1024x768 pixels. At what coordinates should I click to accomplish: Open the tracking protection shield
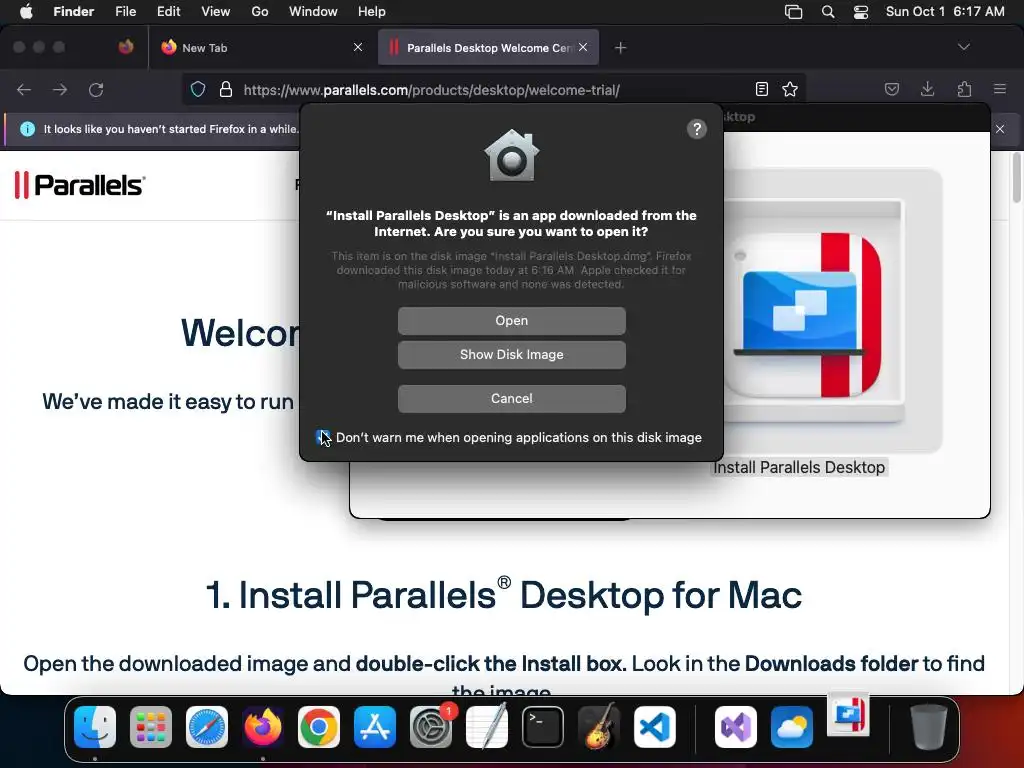(x=198, y=89)
